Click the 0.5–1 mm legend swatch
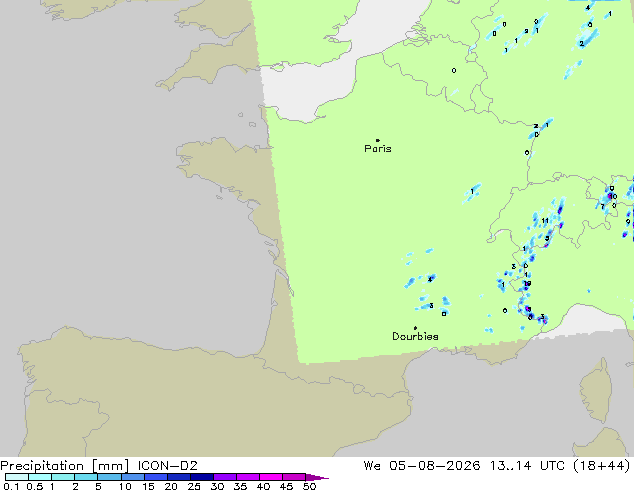634x490 pixels. [40, 477]
